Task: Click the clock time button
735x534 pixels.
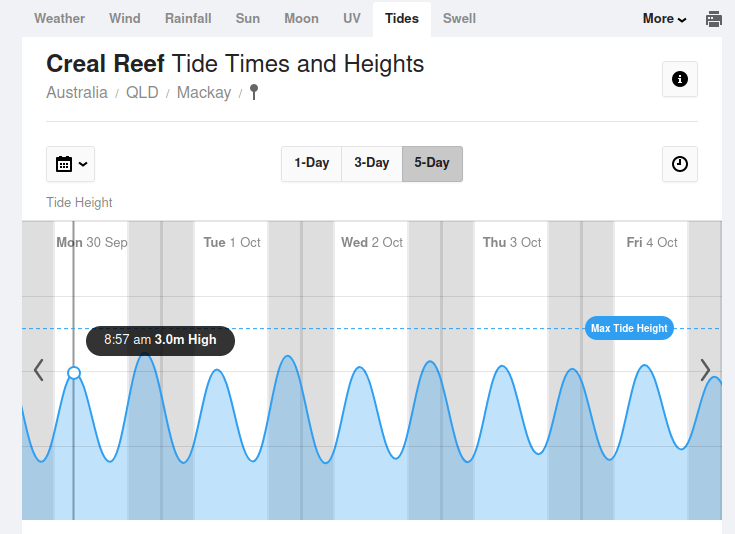Action: pyautogui.click(x=680, y=164)
